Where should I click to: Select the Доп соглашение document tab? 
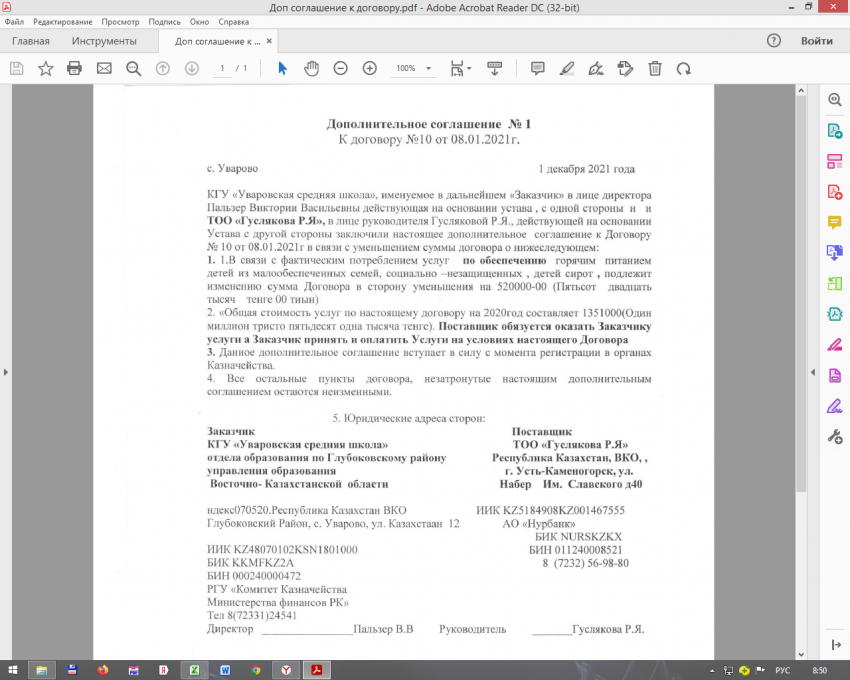[217, 41]
